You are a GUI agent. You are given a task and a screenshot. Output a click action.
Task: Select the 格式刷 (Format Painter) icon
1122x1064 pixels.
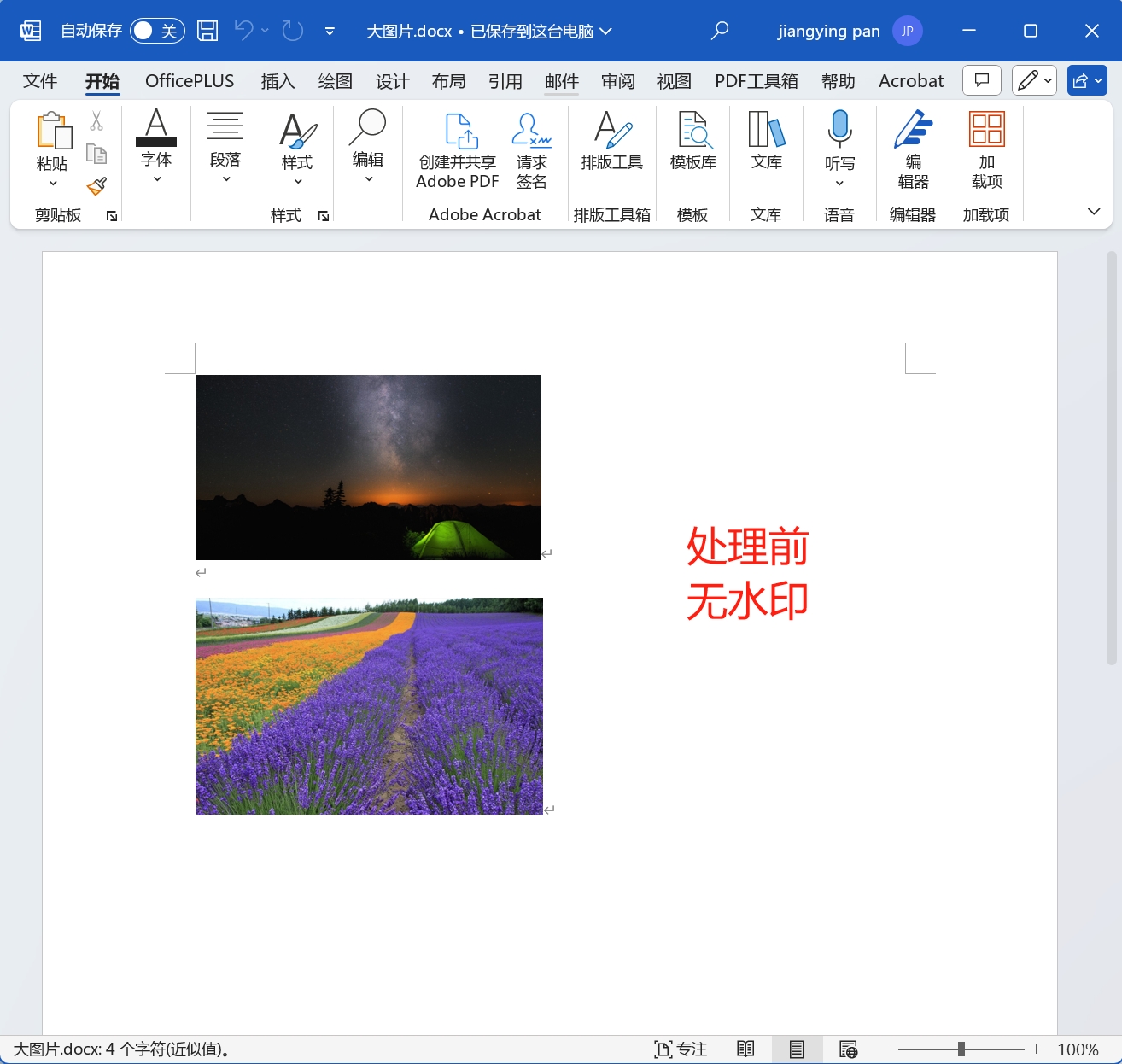(96, 187)
